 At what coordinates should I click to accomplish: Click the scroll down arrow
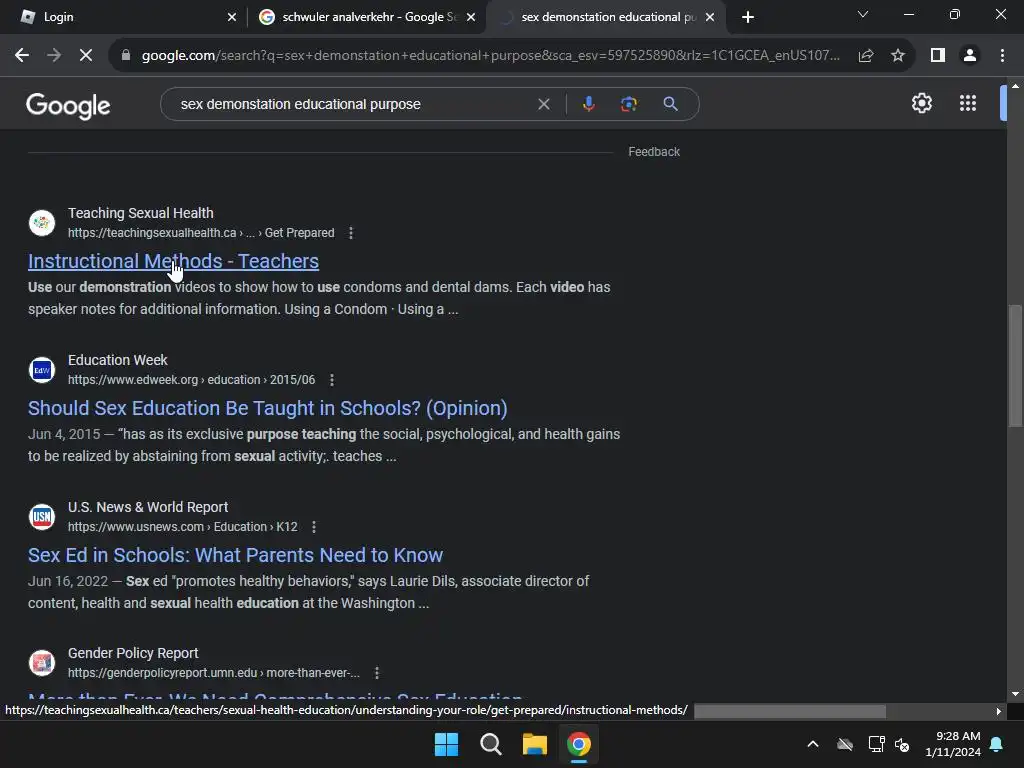(x=1015, y=694)
